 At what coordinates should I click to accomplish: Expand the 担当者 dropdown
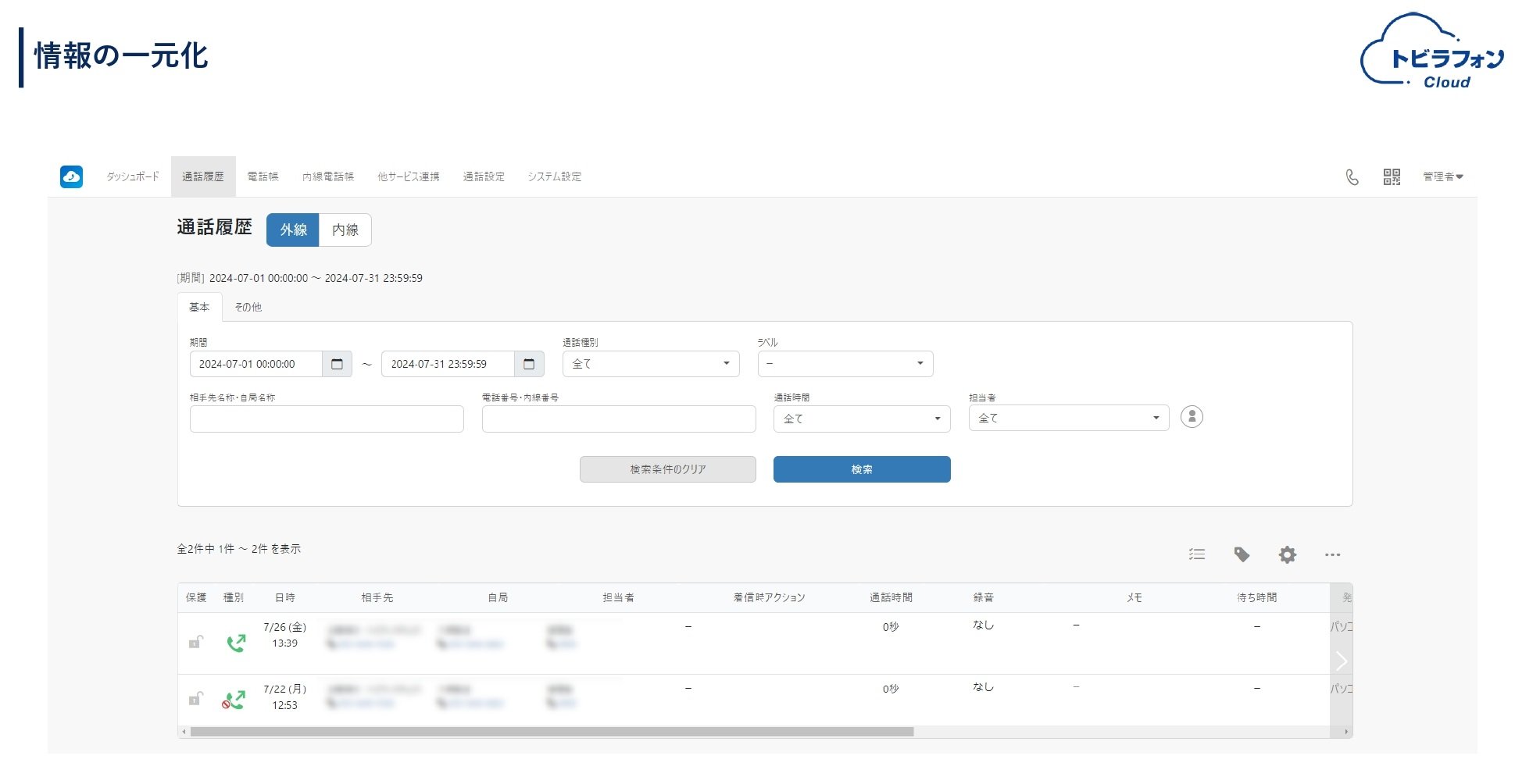(1069, 418)
